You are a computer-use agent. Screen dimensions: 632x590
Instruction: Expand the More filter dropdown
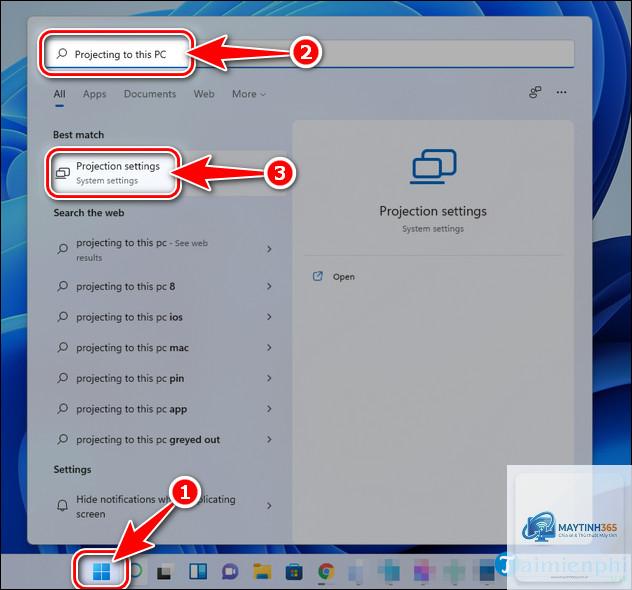coord(249,94)
